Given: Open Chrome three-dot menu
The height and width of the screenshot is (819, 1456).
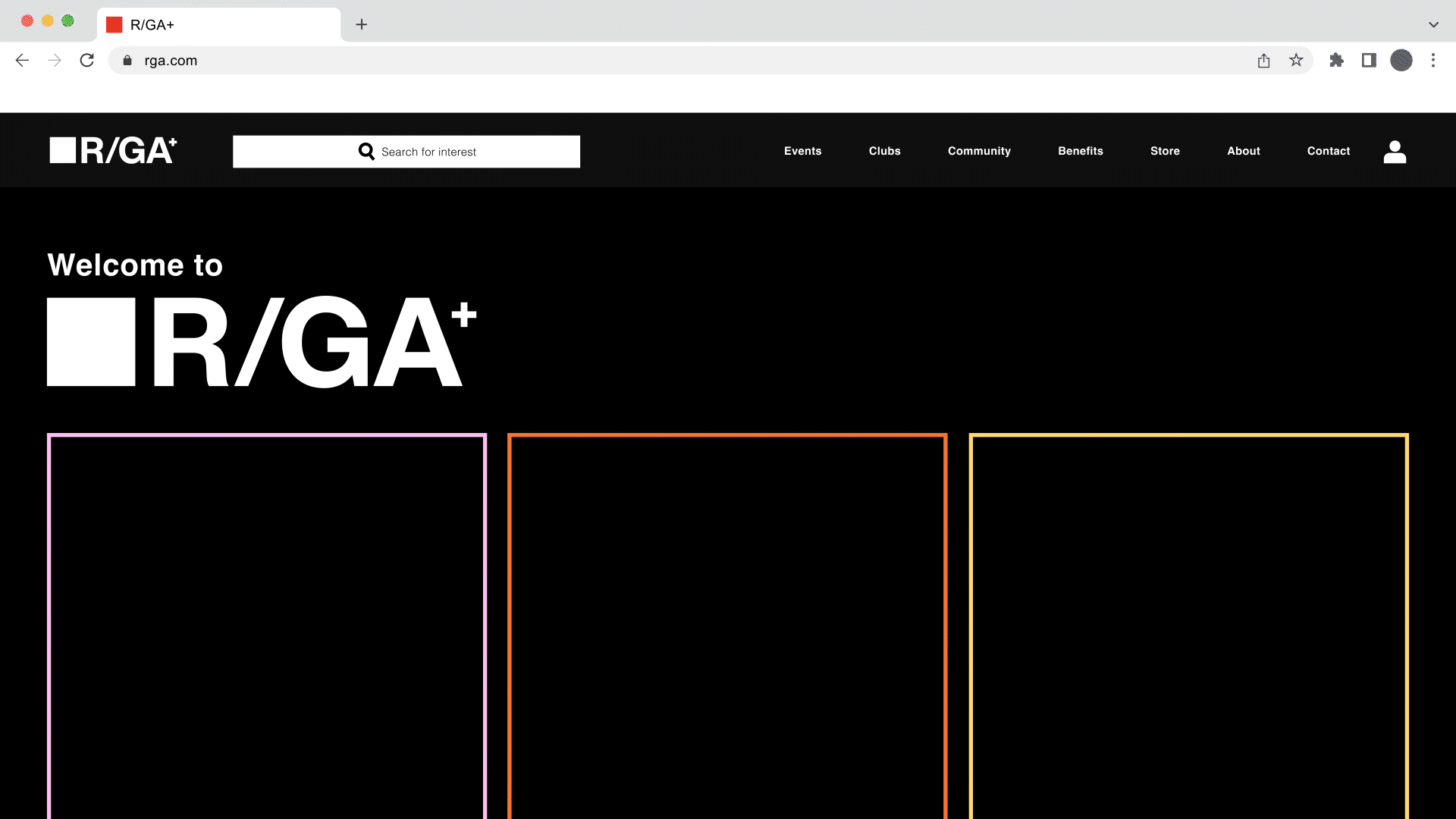Looking at the screenshot, I should (x=1433, y=61).
